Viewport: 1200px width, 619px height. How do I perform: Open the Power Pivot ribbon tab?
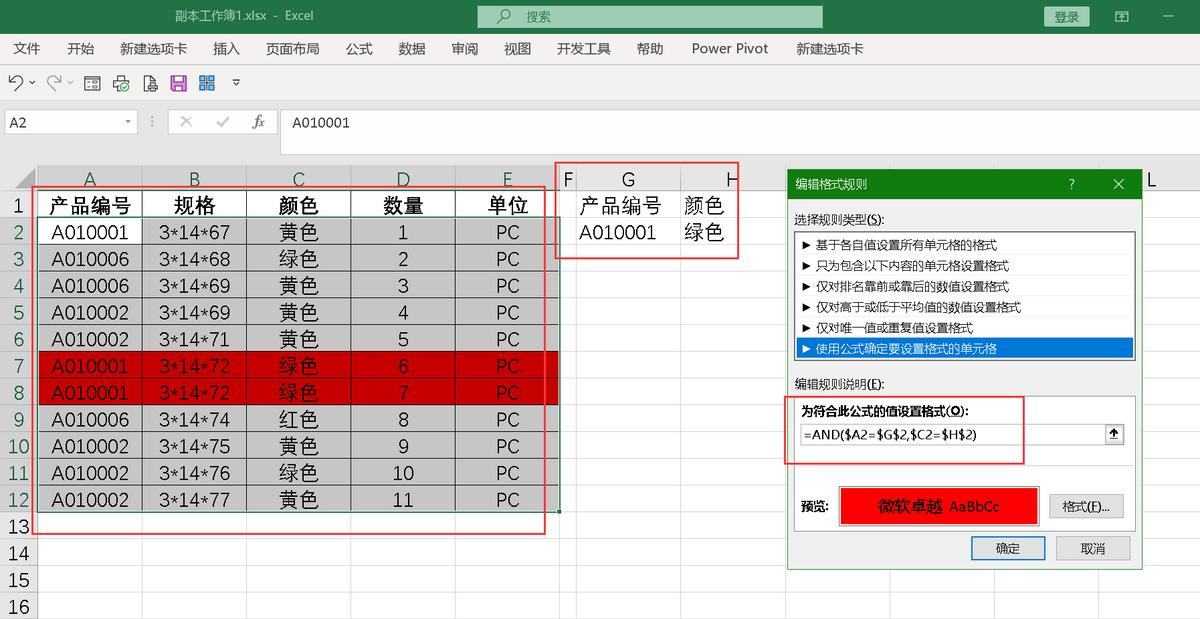pos(730,49)
